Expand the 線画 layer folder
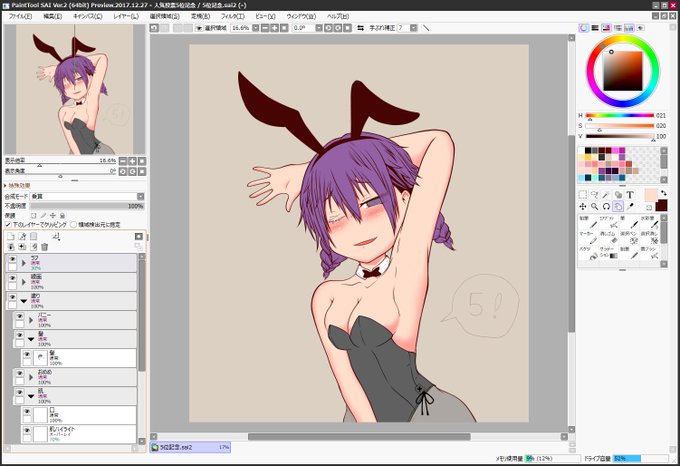Screen dimensions: 680x466 coord(23,282)
